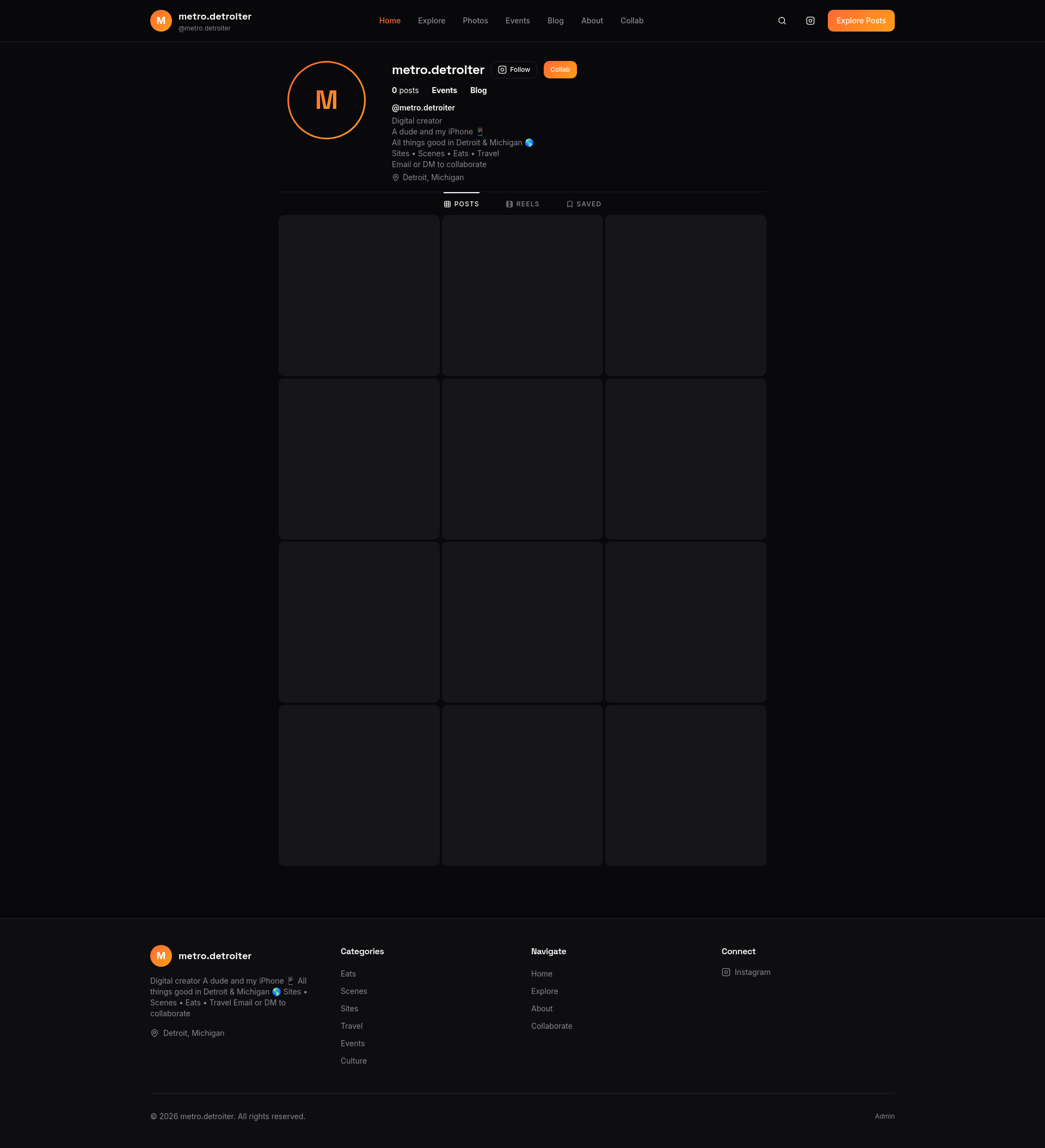Screen dimensions: 1045x1148
Task: Click the large M profile avatar
Action: click(x=327, y=100)
